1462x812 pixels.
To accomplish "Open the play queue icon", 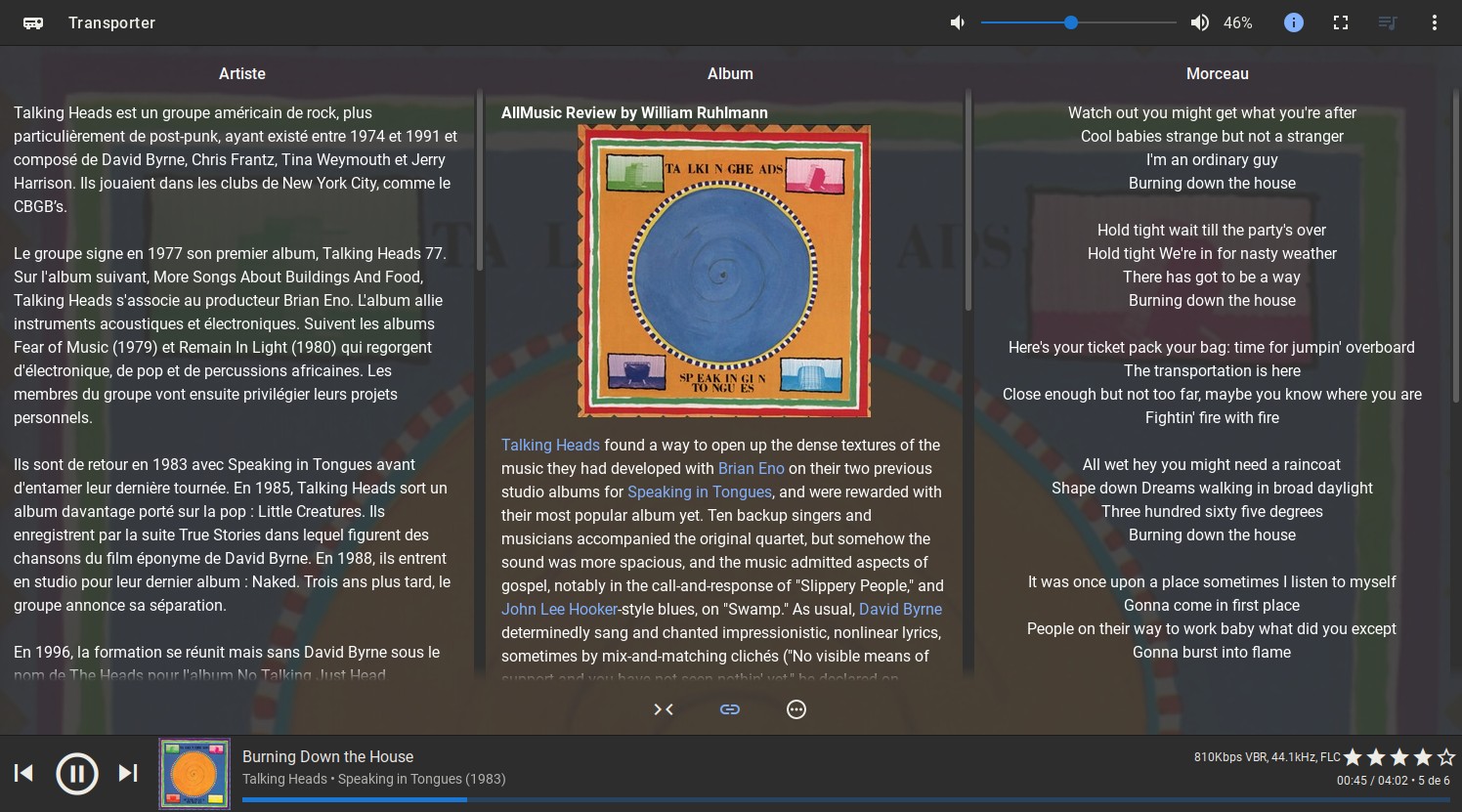I will point(1388,22).
